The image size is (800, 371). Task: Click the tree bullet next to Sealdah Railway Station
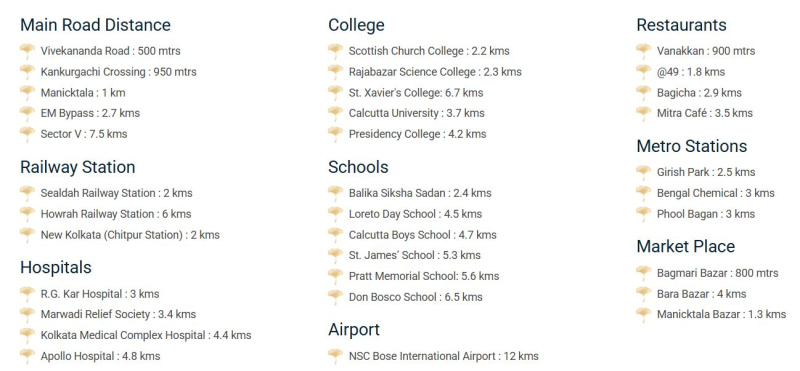pyautogui.click(x=27, y=193)
